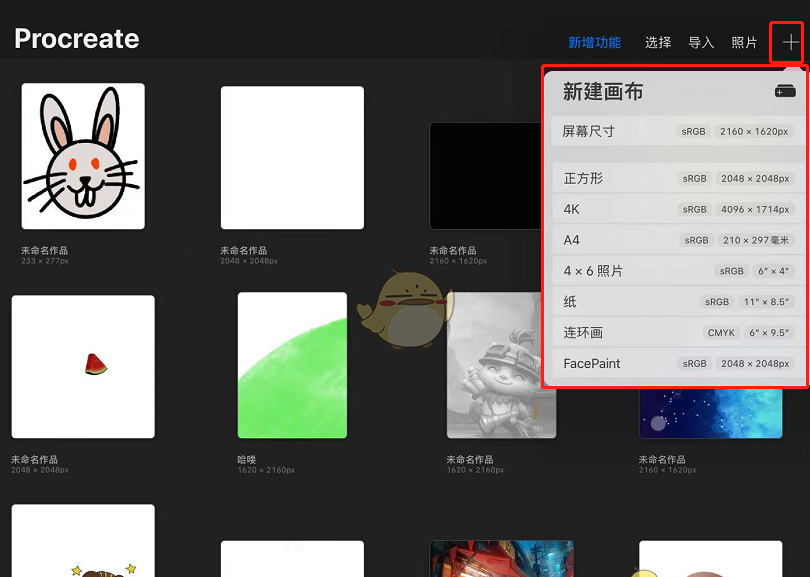
Task: Open the watermelon slice artwork
Action: (x=83, y=367)
